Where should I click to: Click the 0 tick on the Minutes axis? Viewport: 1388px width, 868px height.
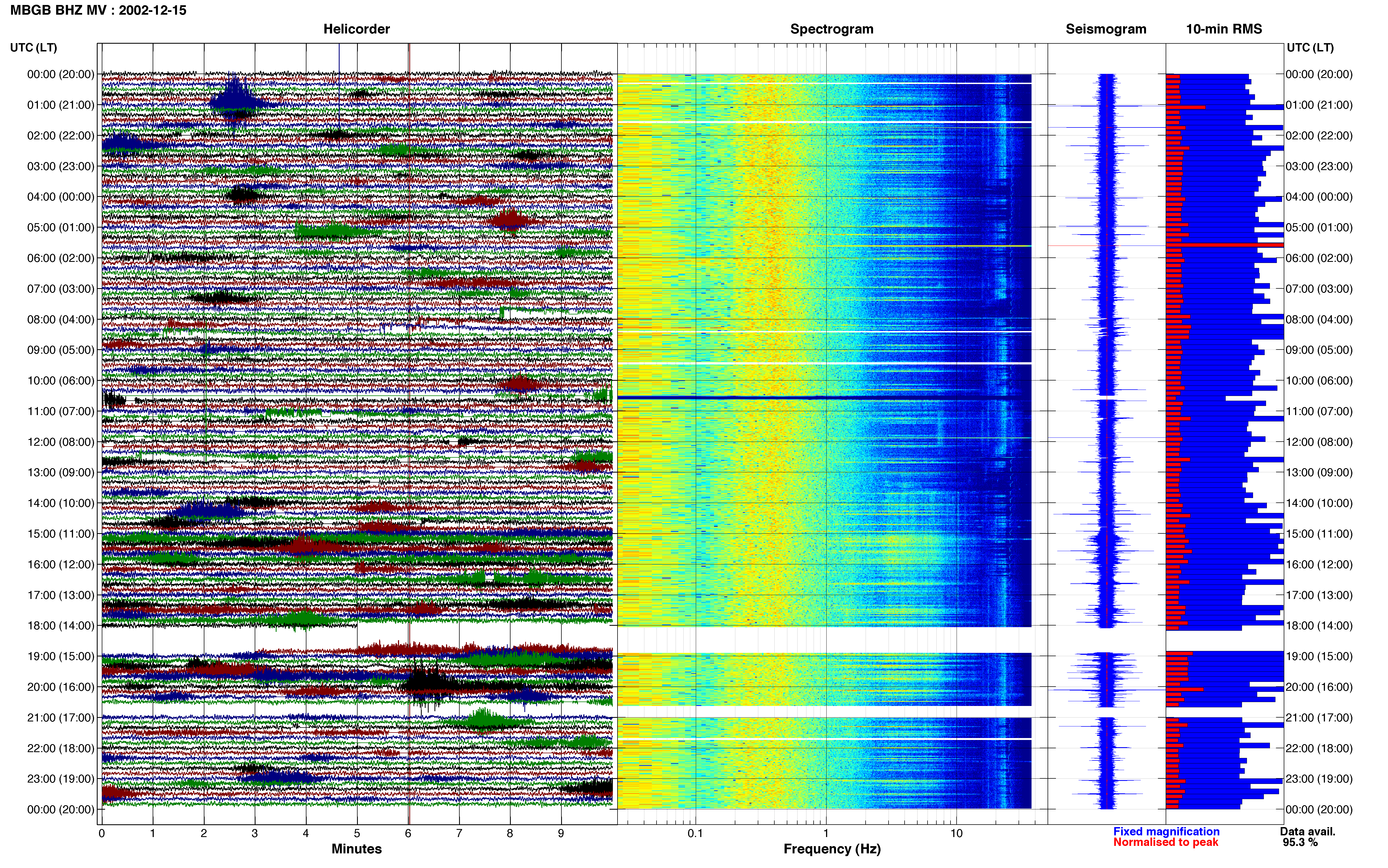coord(101,833)
